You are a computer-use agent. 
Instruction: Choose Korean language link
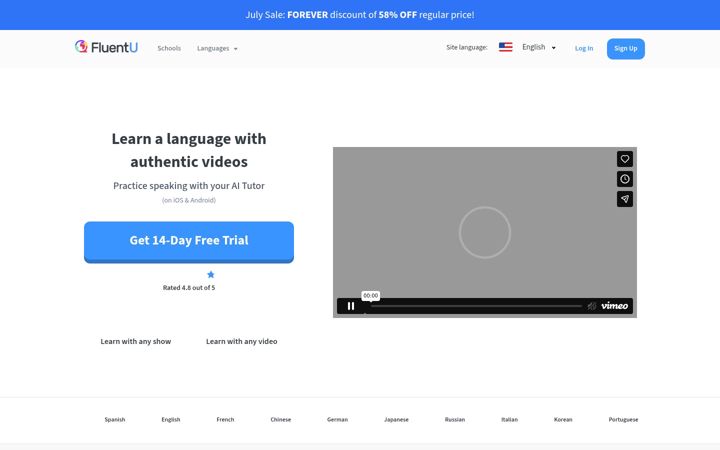[563, 419]
